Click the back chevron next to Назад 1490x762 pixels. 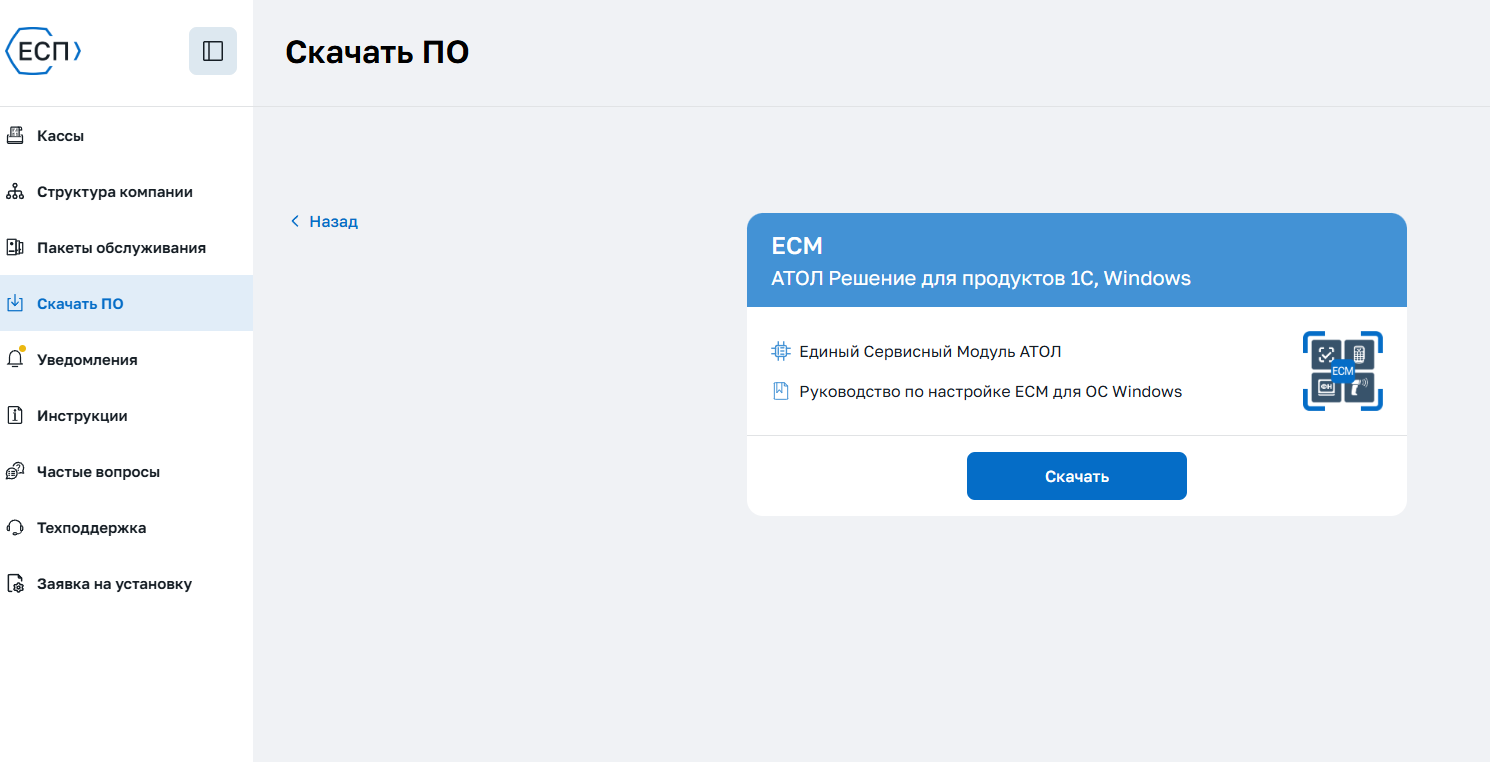click(x=295, y=221)
